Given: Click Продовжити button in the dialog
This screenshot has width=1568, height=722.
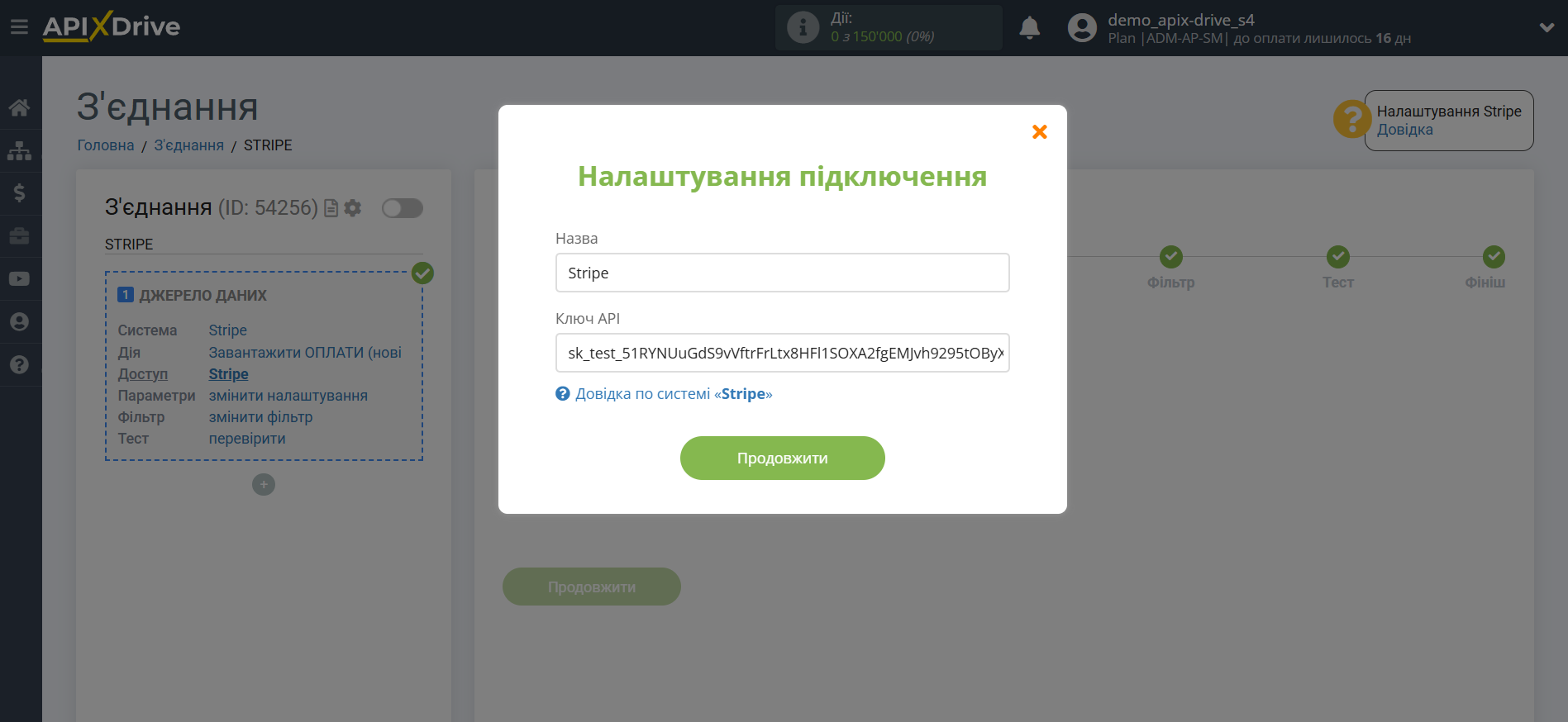Looking at the screenshot, I should (782, 458).
